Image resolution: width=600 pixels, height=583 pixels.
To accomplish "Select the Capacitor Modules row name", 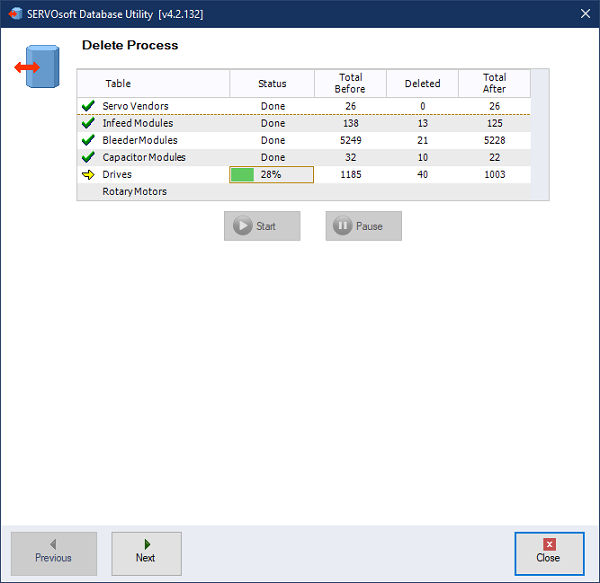I will [144, 157].
